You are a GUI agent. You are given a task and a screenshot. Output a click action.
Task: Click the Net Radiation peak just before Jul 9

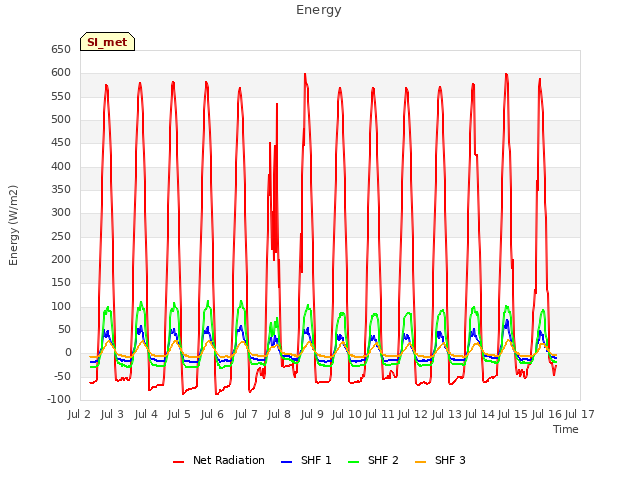[305, 75]
